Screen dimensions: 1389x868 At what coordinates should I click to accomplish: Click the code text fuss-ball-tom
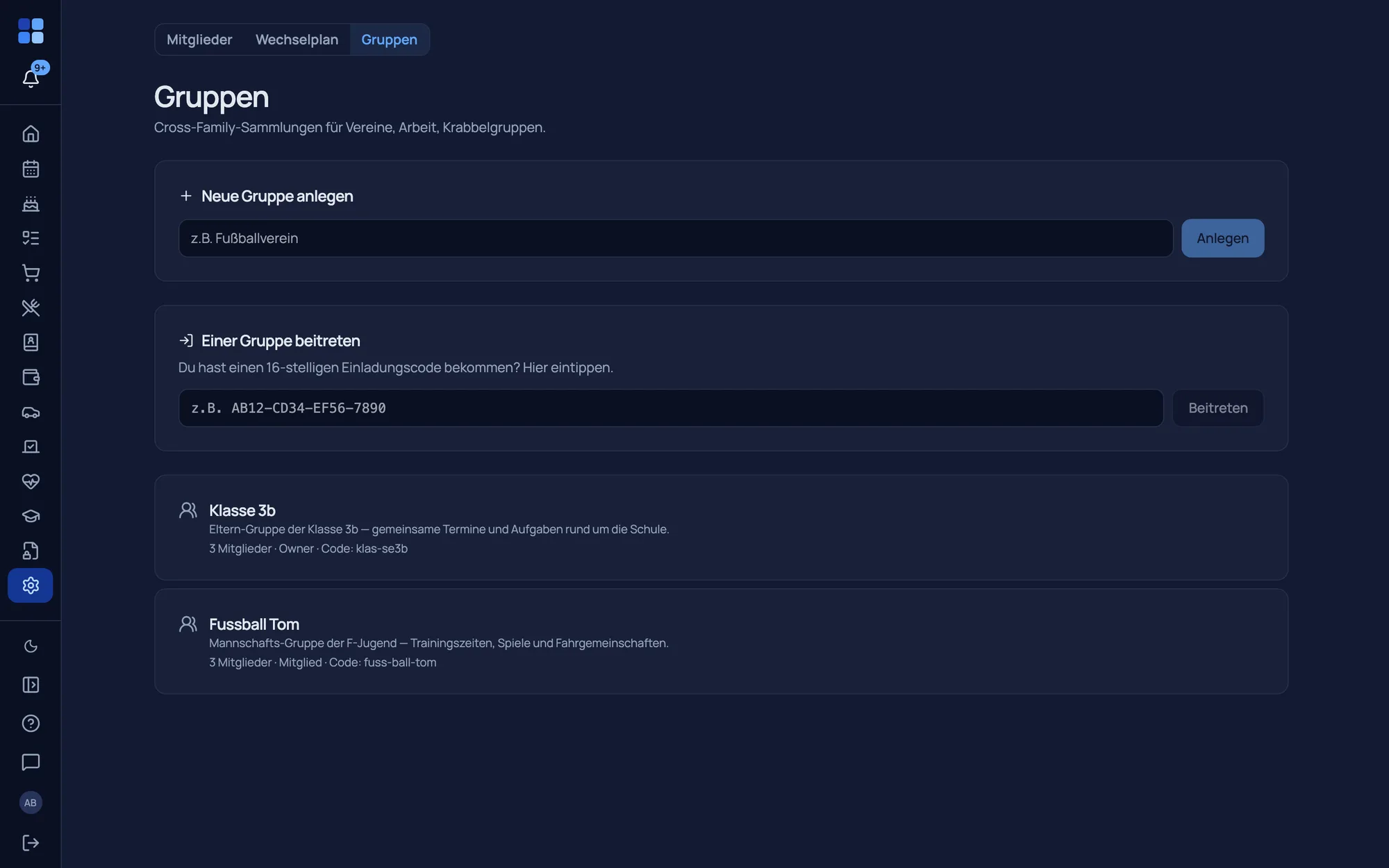pyautogui.click(x=400, y=662)
